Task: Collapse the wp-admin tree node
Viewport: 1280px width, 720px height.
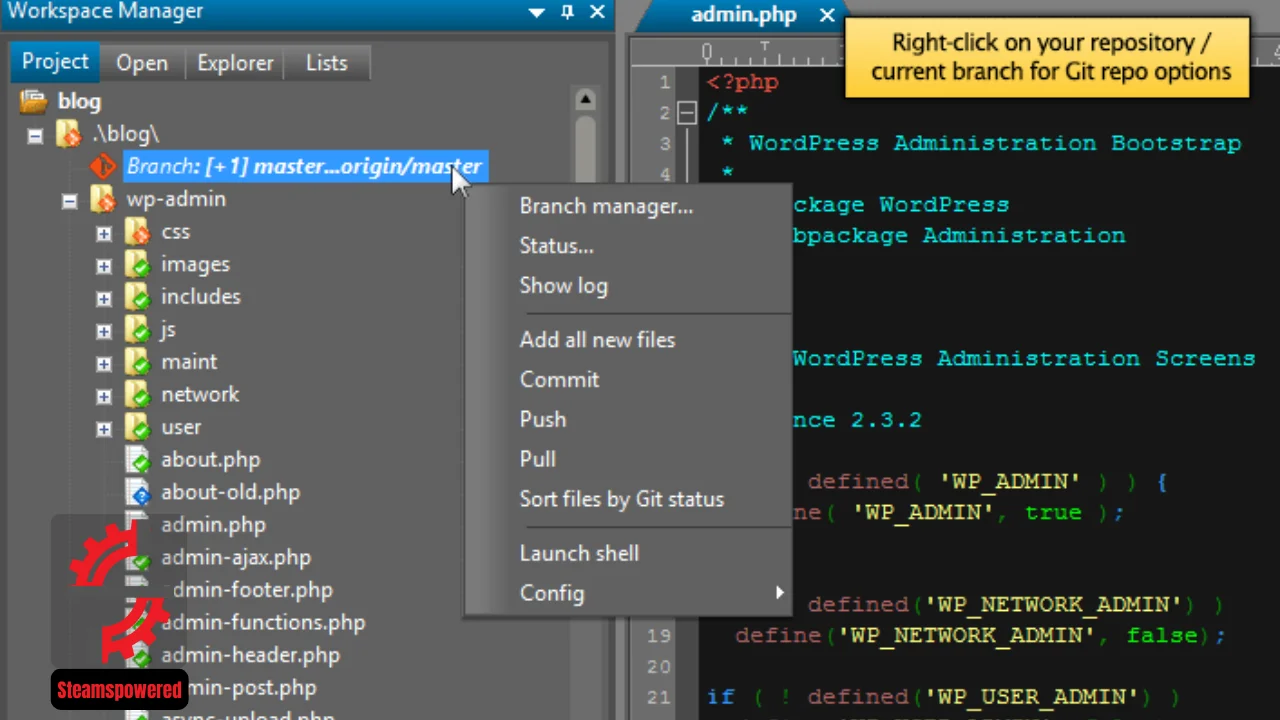Action: point(69,201)
